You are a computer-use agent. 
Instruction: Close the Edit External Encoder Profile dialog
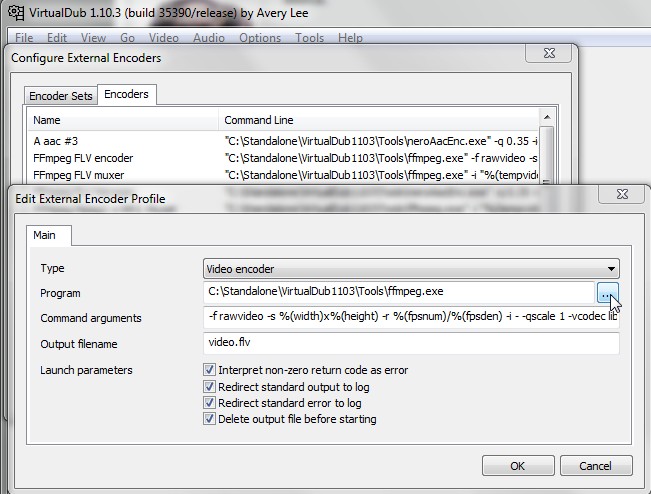coord(622,194)
